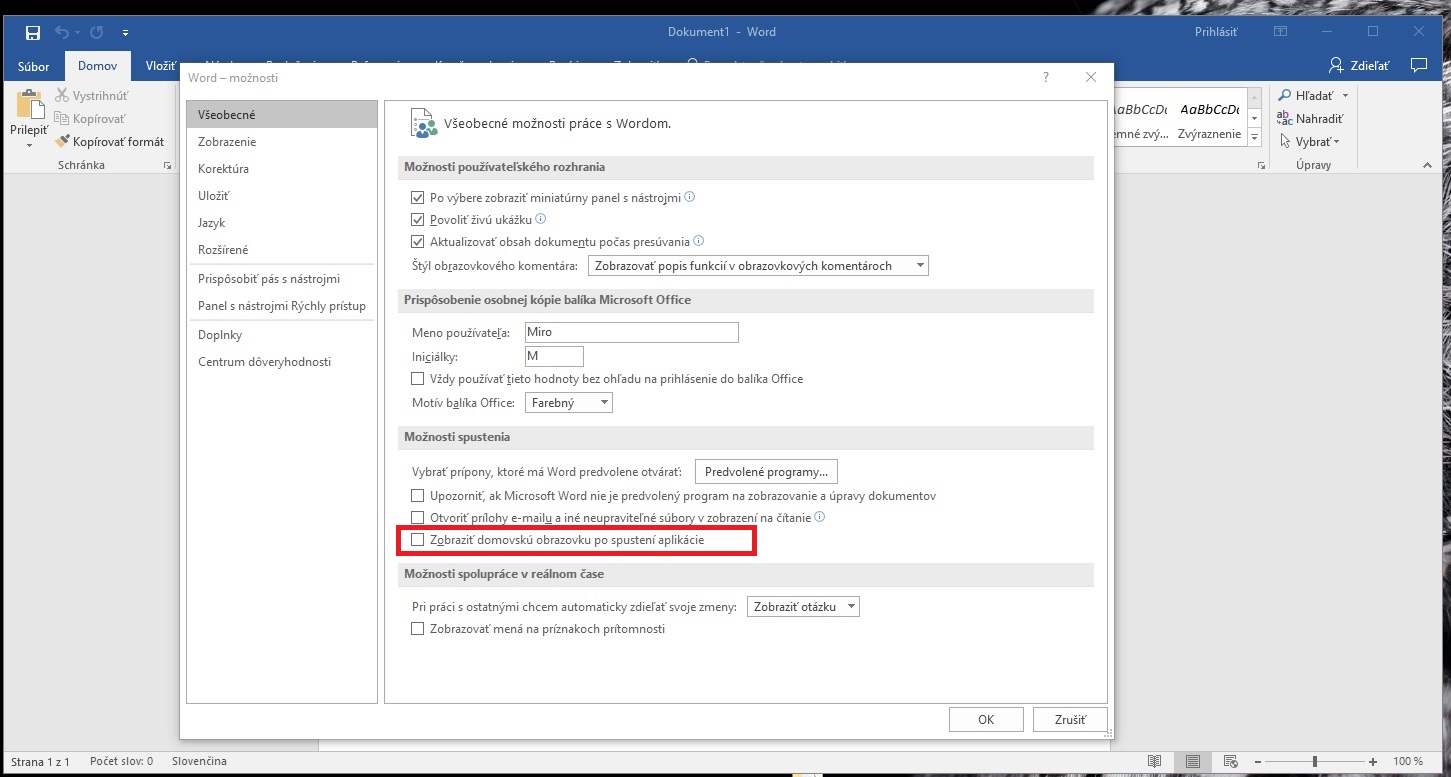Click the Zdieľať share person icon
Viewport: 1451px width, 777px height.
pyautogui.click(x=1337, y=65)
